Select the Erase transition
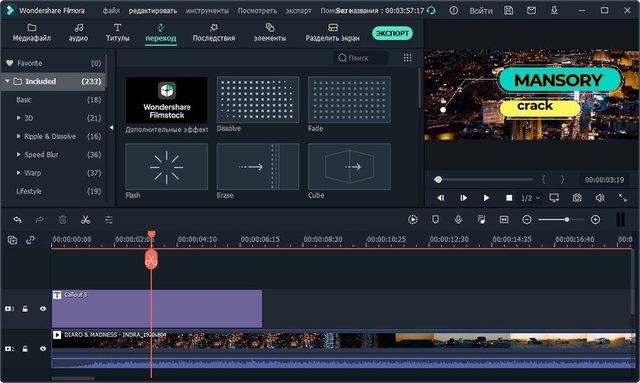640x383 pixels. point(258,167)
